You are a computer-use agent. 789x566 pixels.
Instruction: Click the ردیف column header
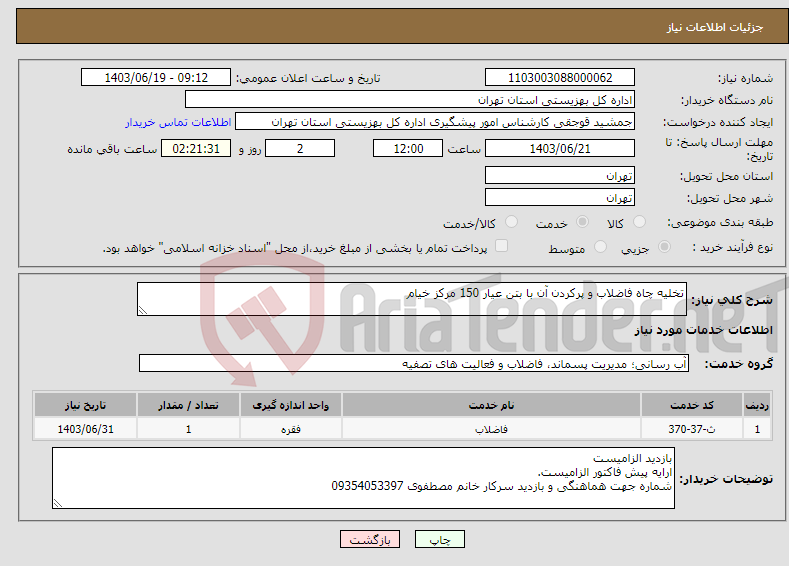(x=757, y=405)
